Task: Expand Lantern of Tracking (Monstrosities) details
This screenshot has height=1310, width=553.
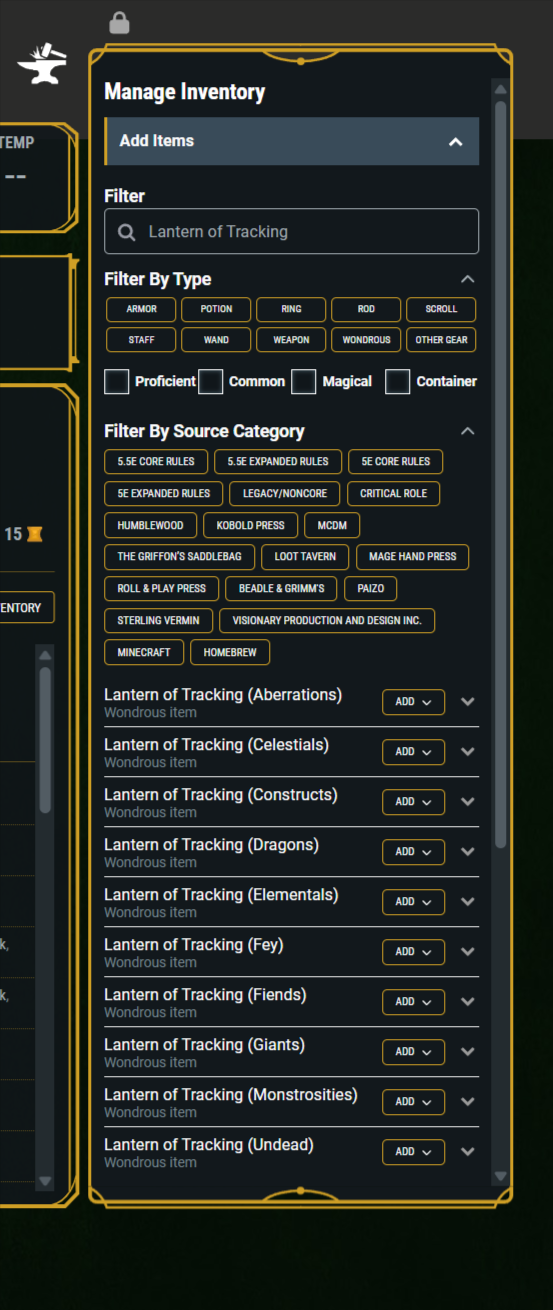Action: click(467, 1102)
